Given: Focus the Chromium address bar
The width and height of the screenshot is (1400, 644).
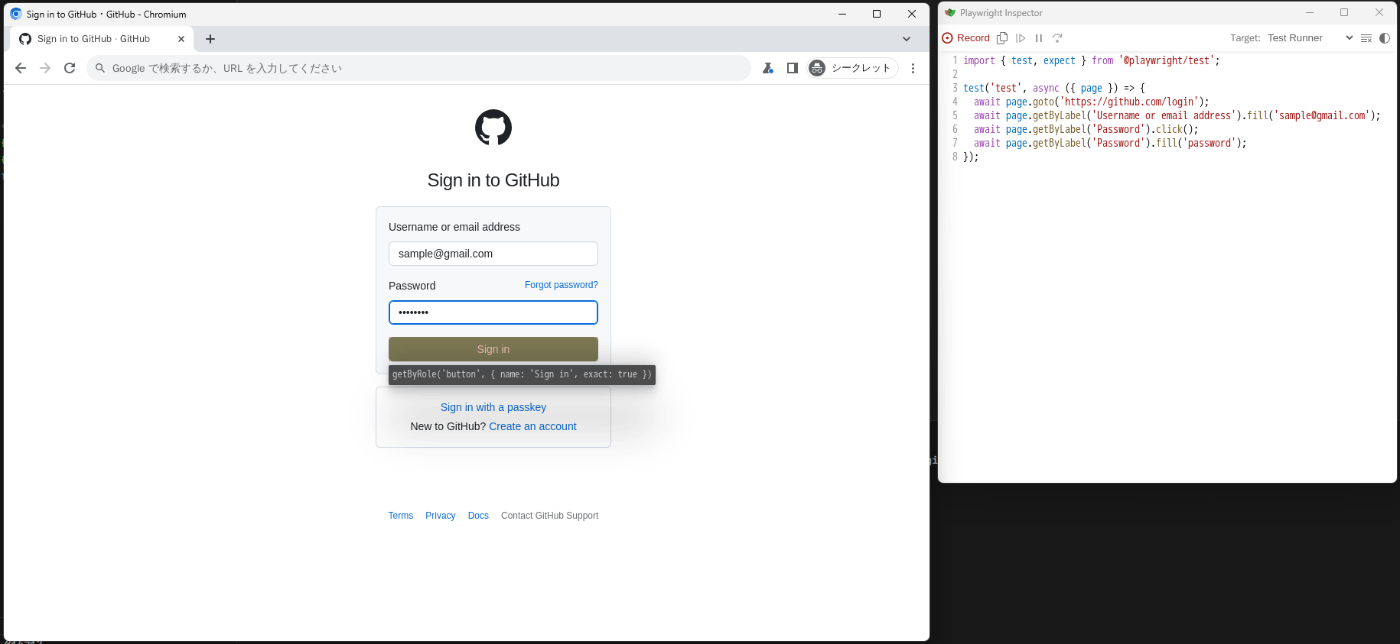Looking at the screenshot, I should point(419,68).
